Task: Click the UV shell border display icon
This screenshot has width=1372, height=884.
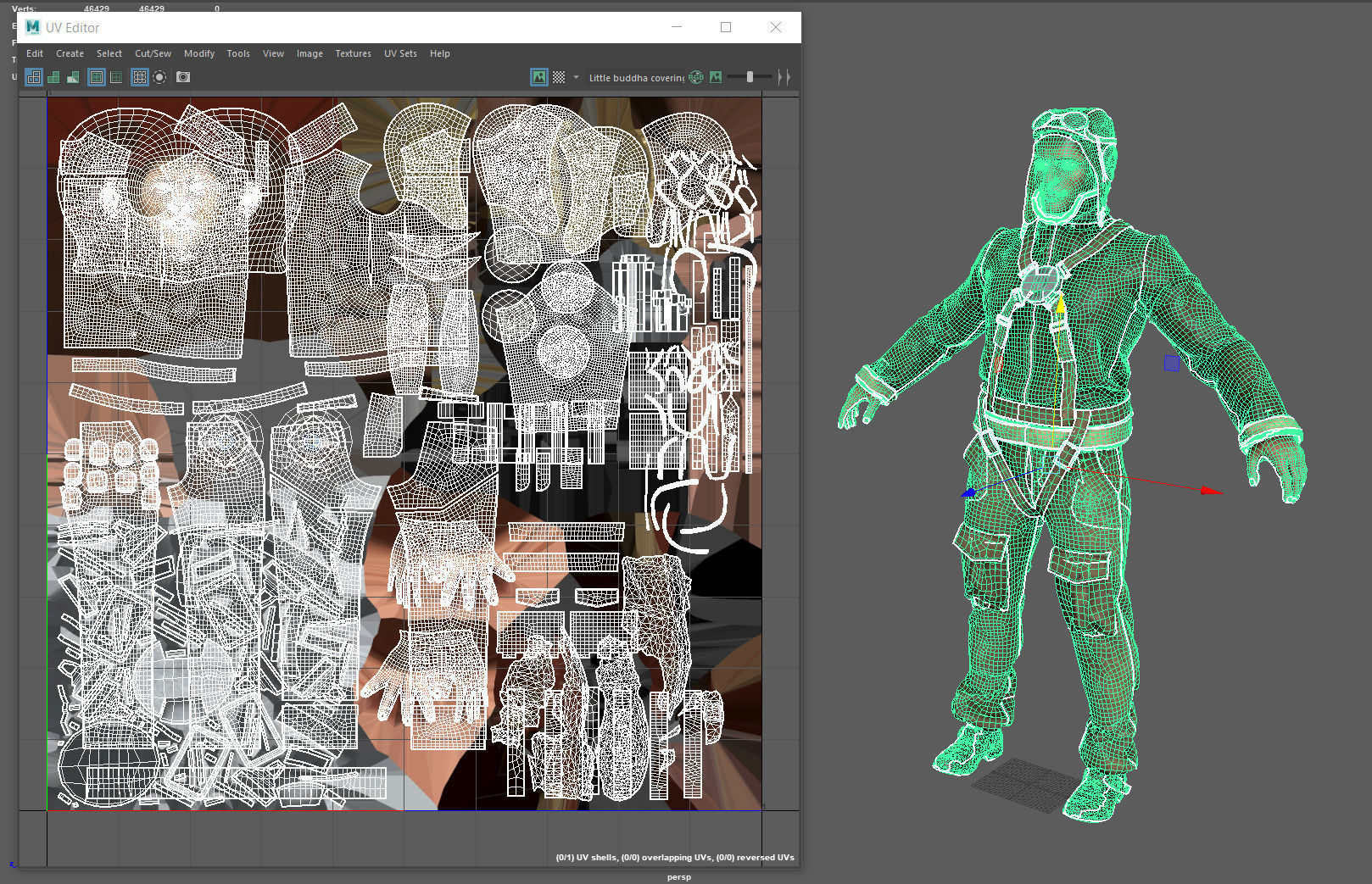Action: tap(34, 77)
